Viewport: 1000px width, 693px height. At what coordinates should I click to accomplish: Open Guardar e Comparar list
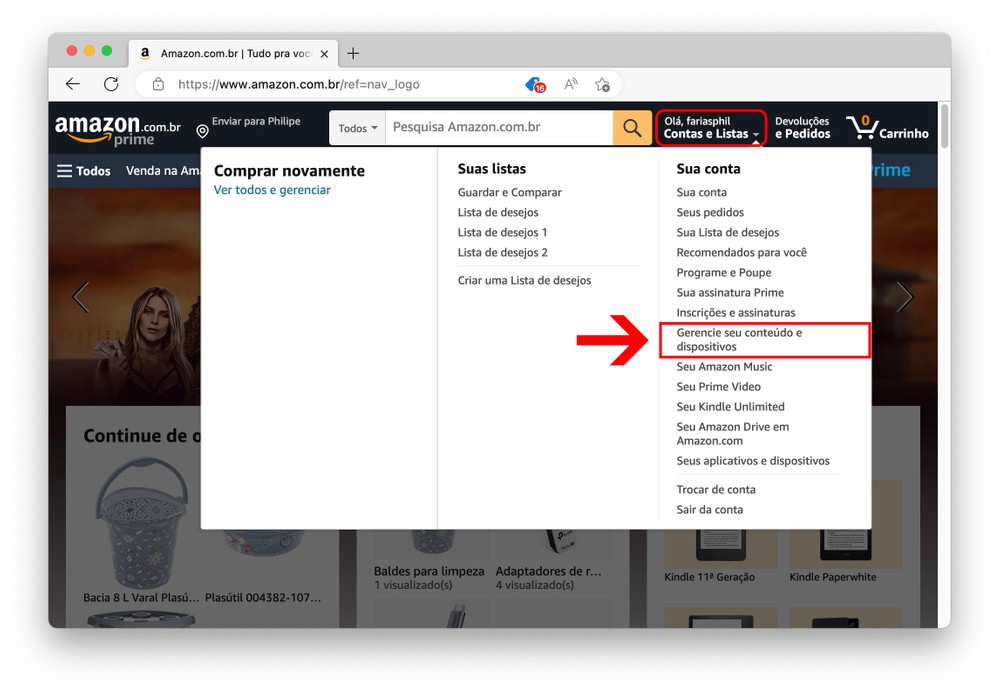510,193
